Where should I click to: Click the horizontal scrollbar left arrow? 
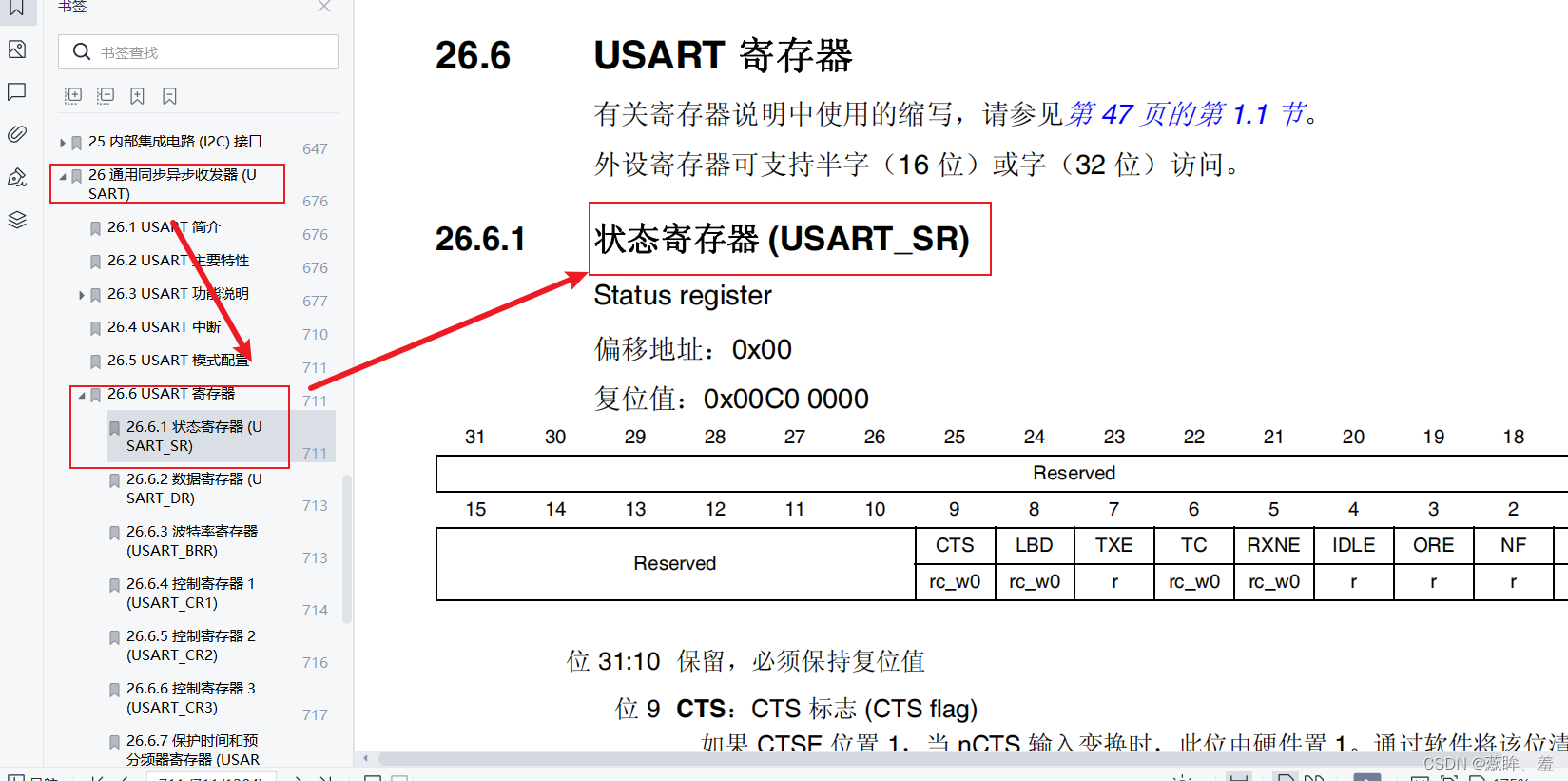pyautogui.click(x=366, y=758)
